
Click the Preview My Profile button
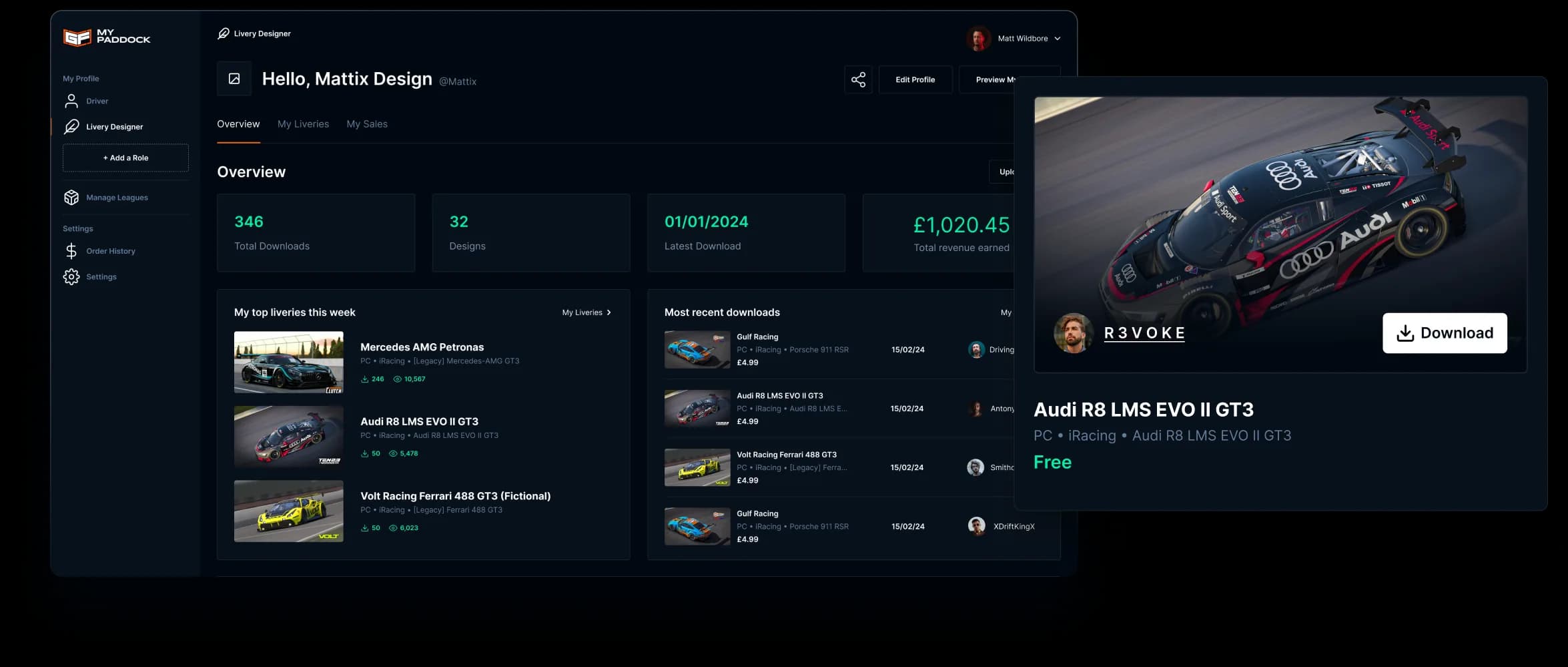[x=999, y=79]
